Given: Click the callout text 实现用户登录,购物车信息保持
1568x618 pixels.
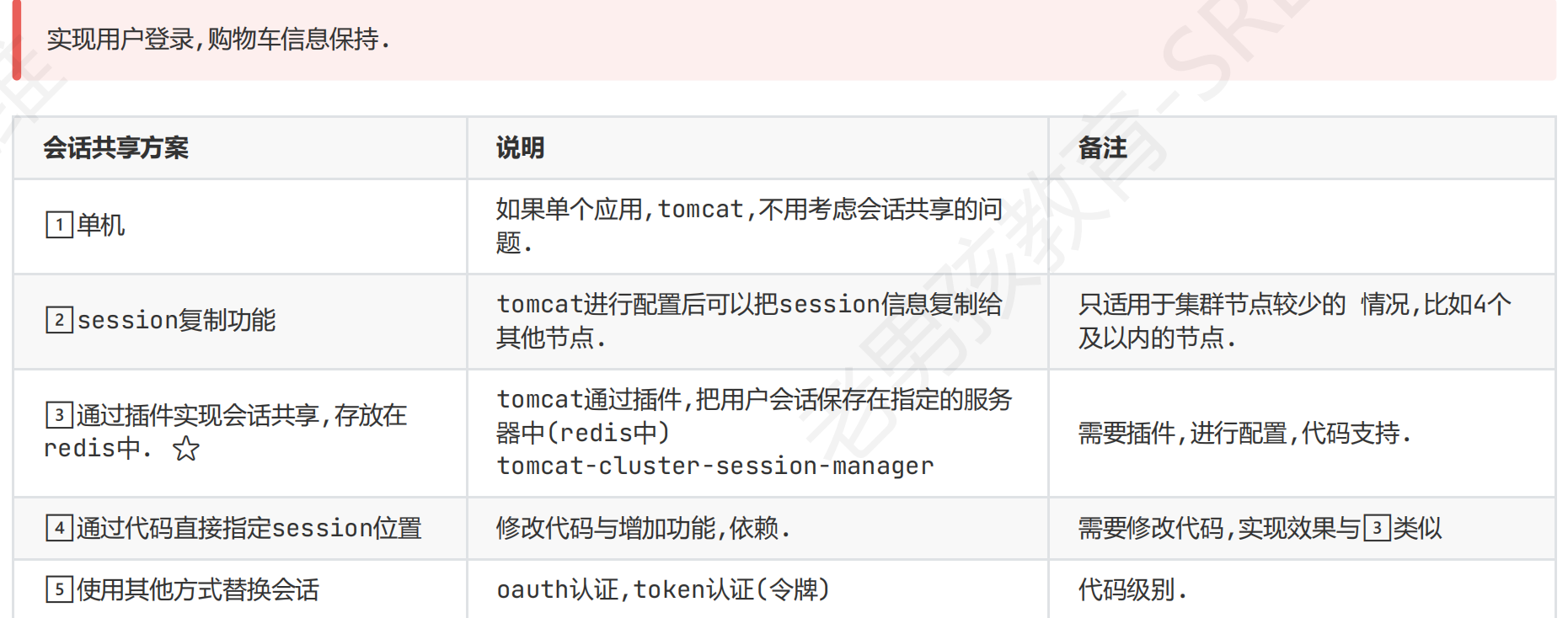Looking at the screenshot, I should 218,40.
